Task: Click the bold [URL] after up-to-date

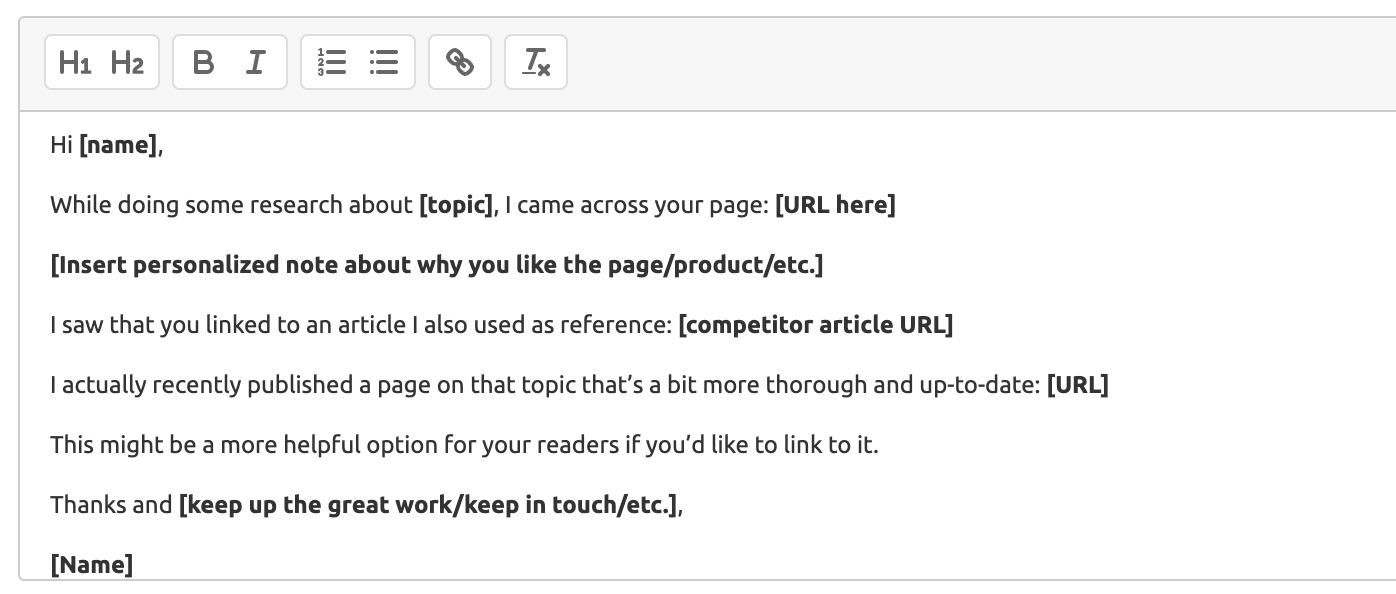Action: click(x=1077, y=385)
